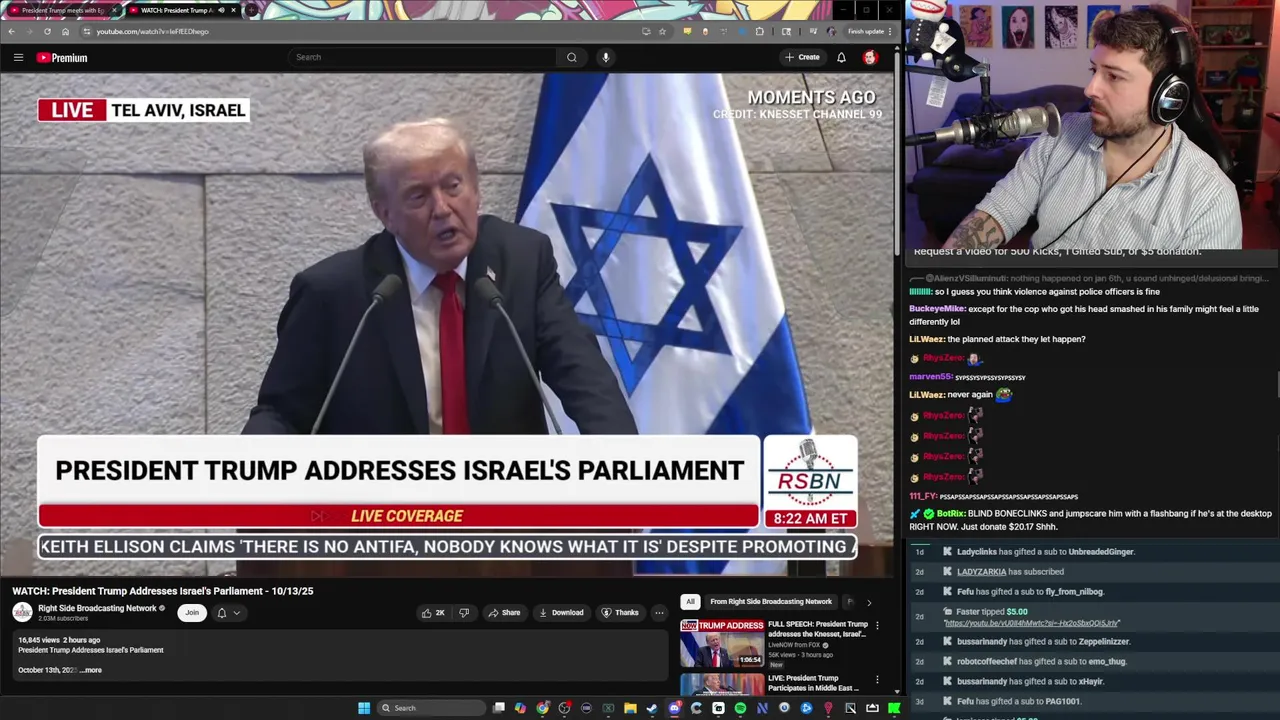
Task: Open the browser extensions puzzle icon
Action: [760, 31]
